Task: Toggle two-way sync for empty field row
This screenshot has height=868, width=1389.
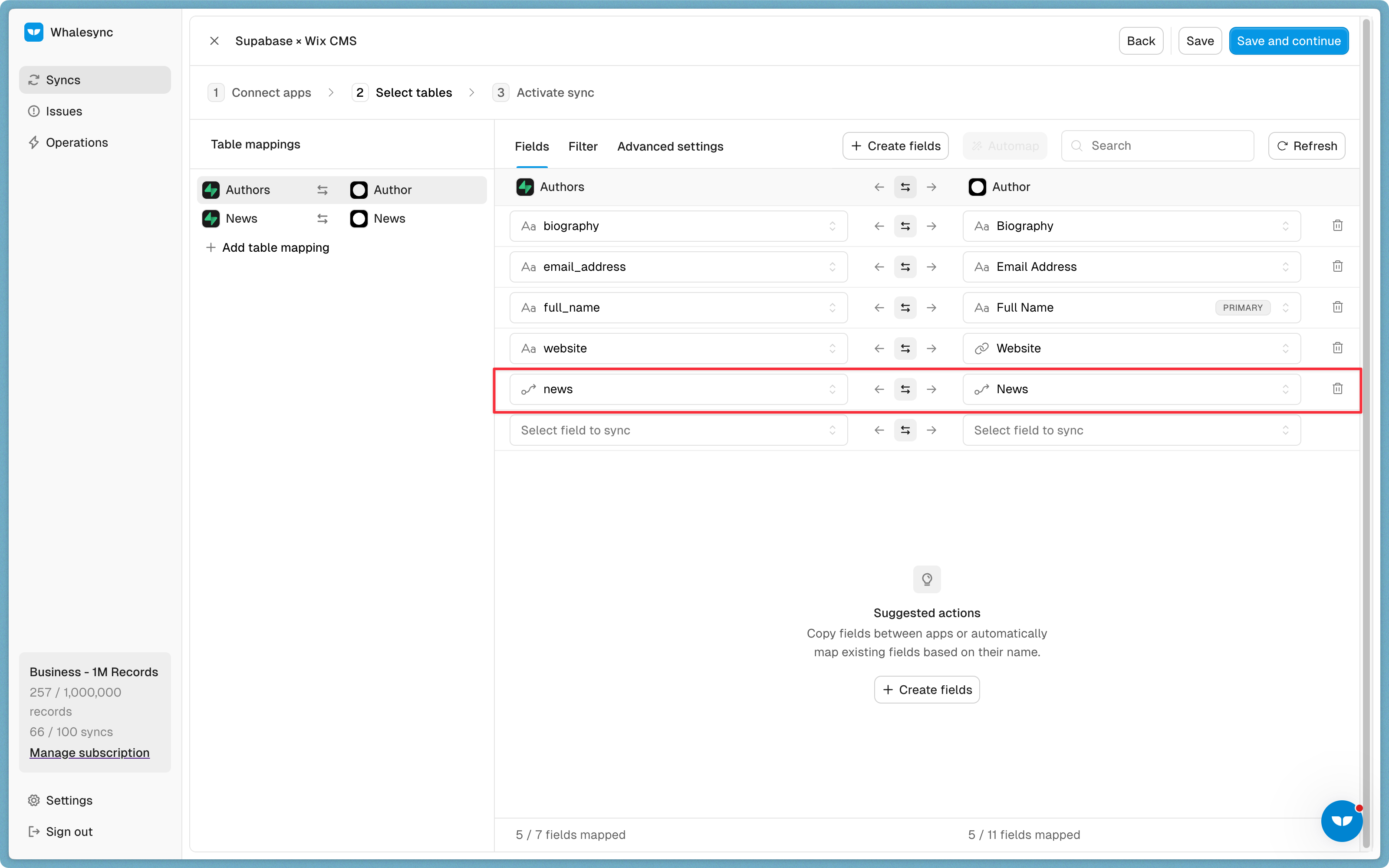Action: (x=905, y=430)
